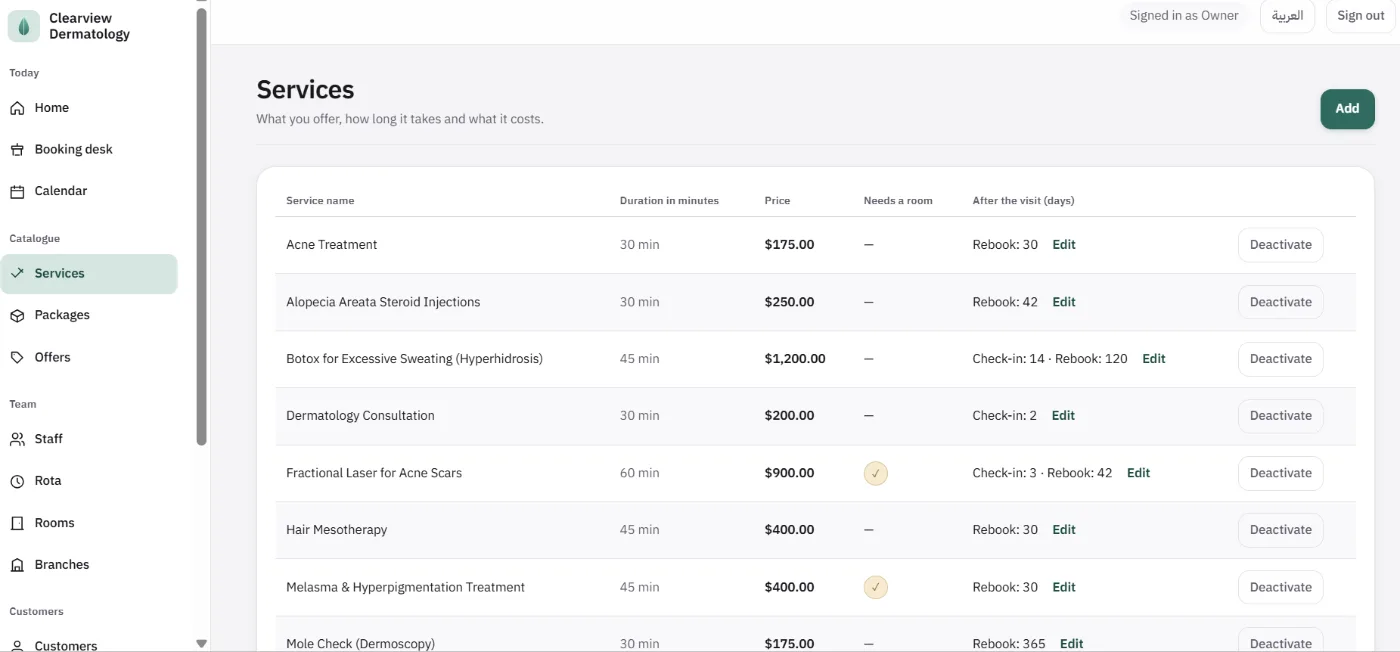Click the "Duration in minutes" column header
The width and height of the screenshot is (1400, 652).
(669, 201)
